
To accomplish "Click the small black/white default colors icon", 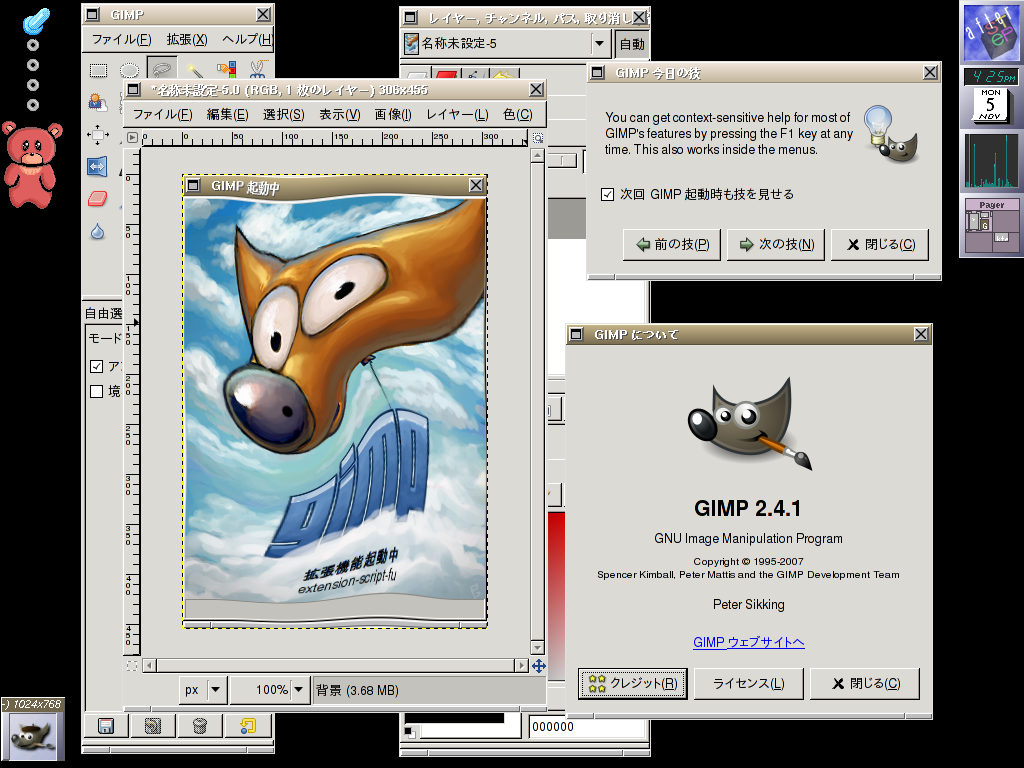I will (x=409, y=731).
